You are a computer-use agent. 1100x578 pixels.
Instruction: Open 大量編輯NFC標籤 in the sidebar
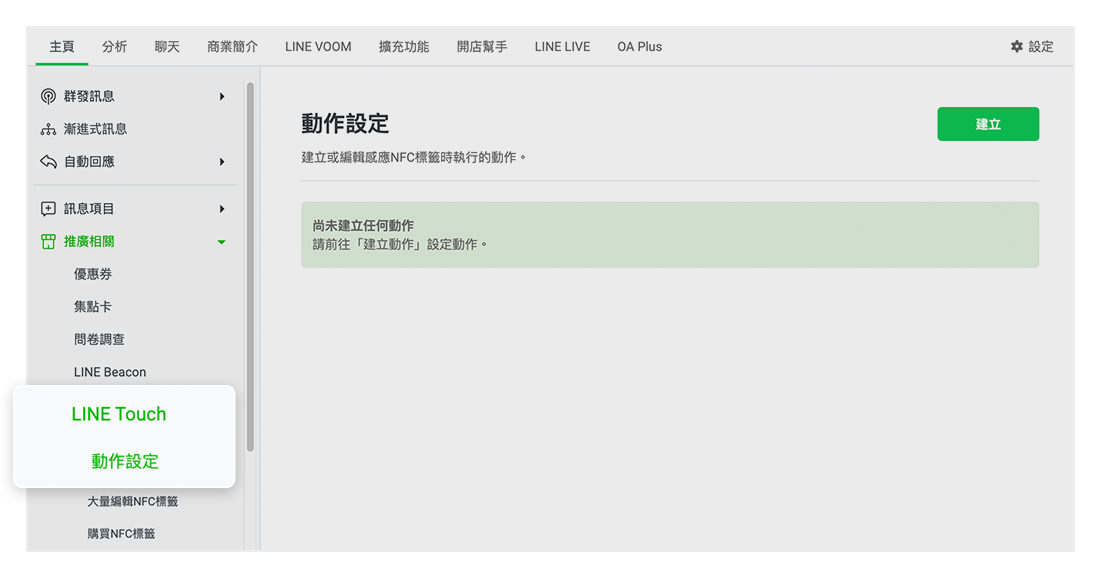(x=133, y=502)
